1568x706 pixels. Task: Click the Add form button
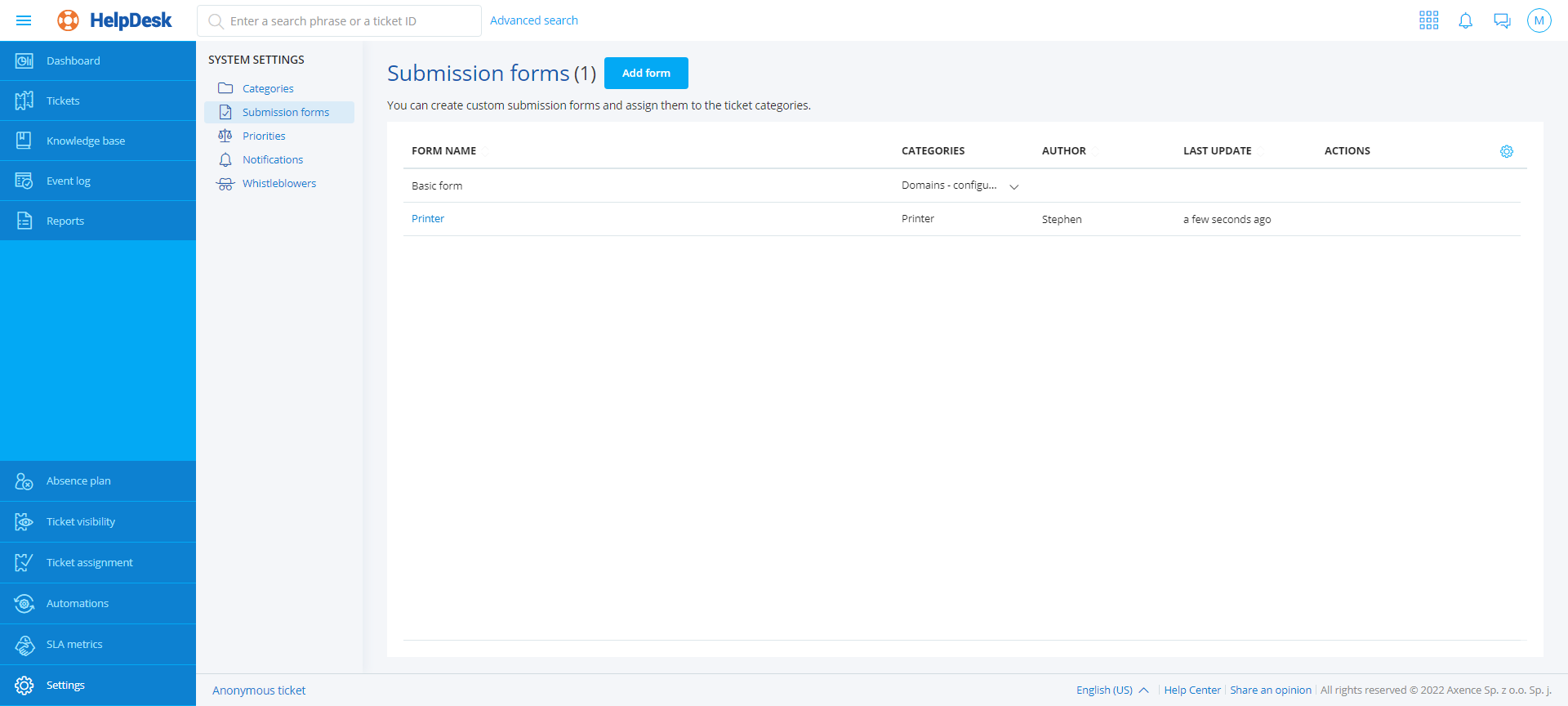point(645,73)
